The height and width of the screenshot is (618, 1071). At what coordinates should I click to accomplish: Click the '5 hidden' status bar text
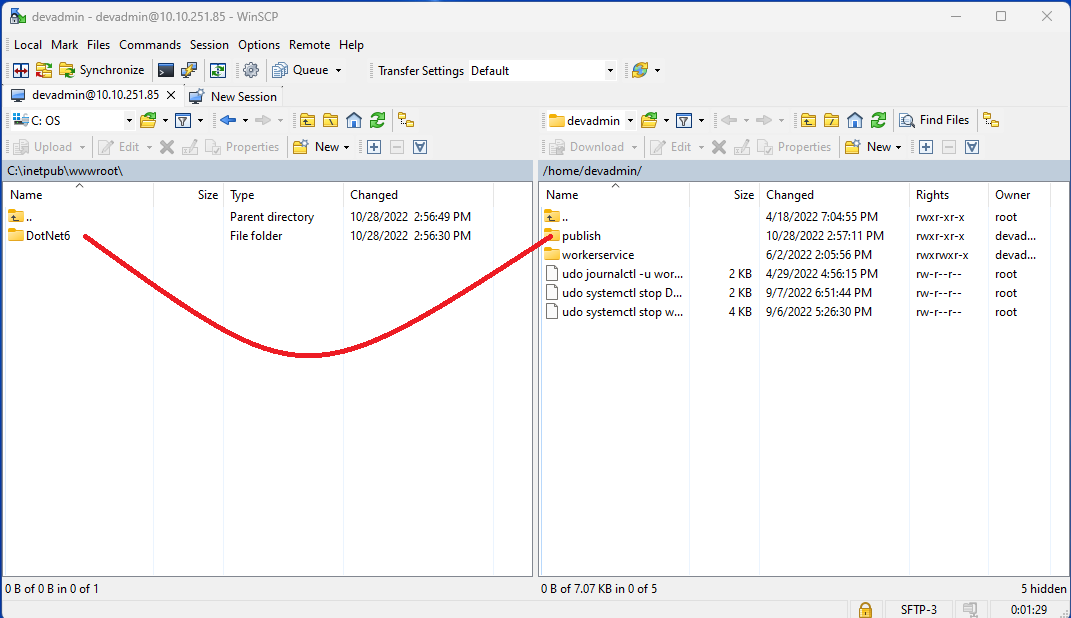tap(1043, 589)
